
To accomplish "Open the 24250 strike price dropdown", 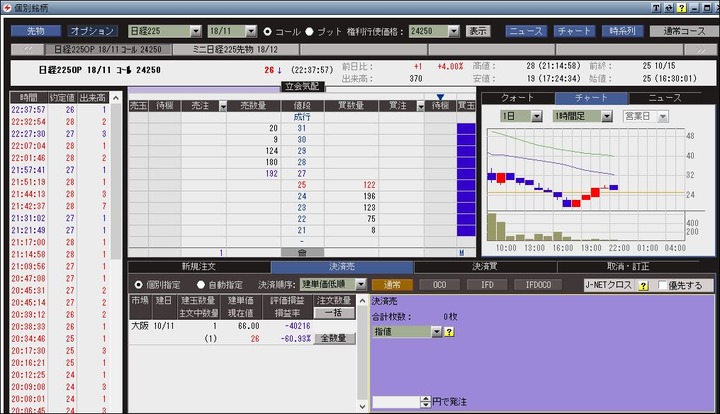I will (454, 31).
